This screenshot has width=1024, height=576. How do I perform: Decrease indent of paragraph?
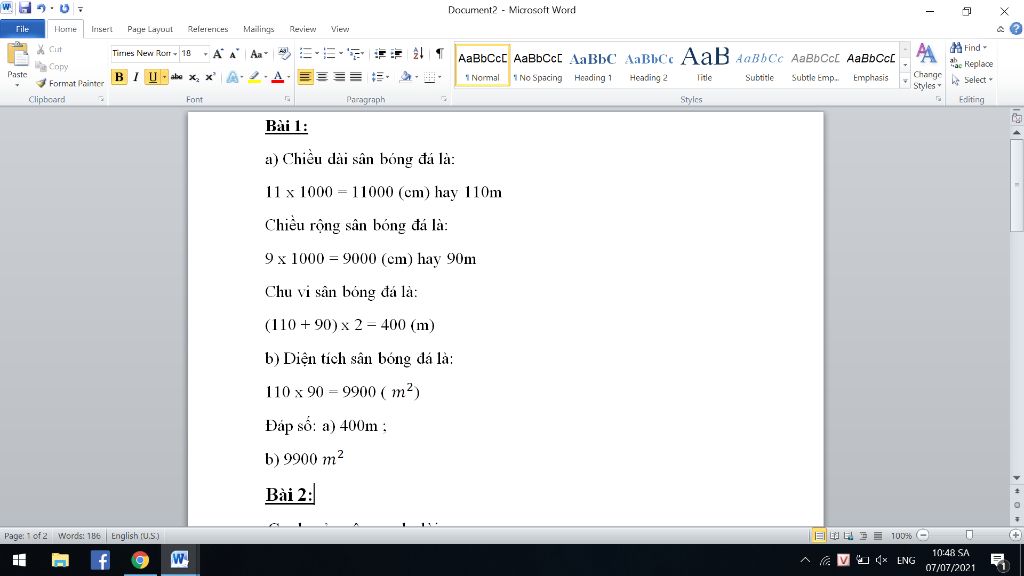379,54
